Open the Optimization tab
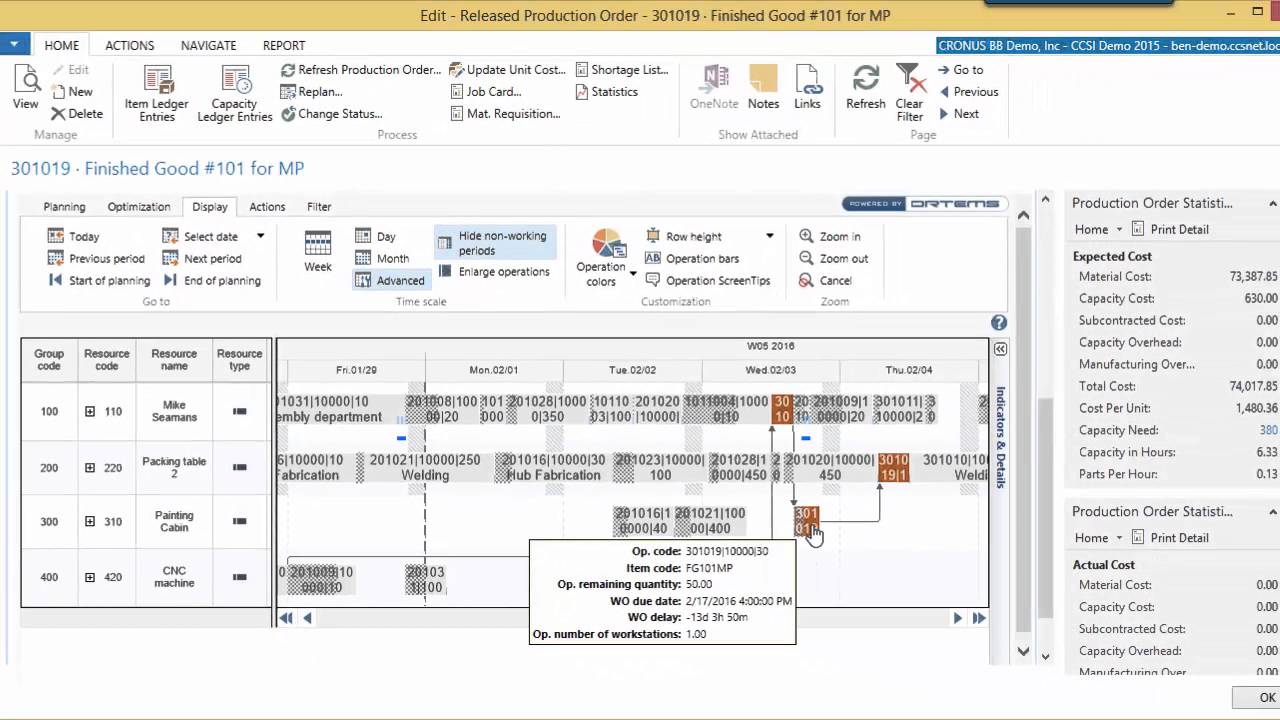The width and height of the screenshot is (1280, 720). pos(139,207)
